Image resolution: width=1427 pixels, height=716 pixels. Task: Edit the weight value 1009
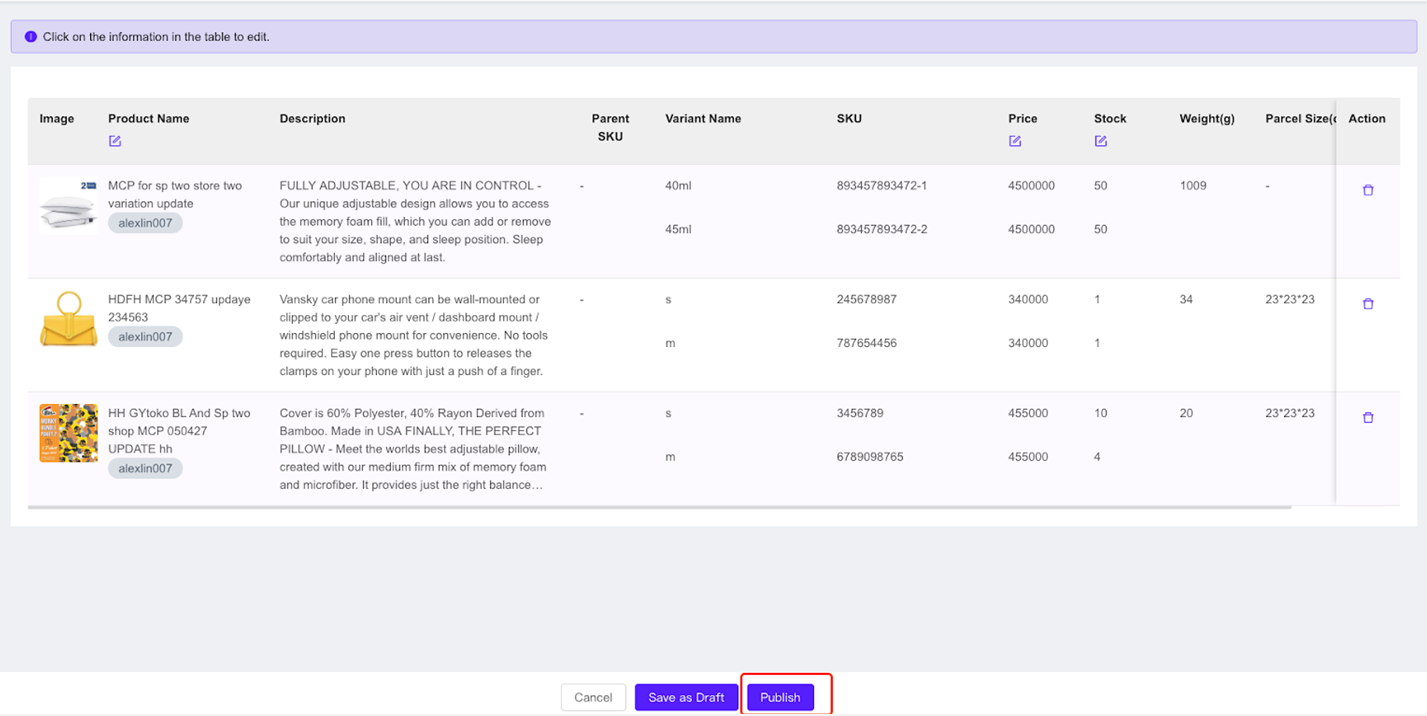click(1193, 186)
